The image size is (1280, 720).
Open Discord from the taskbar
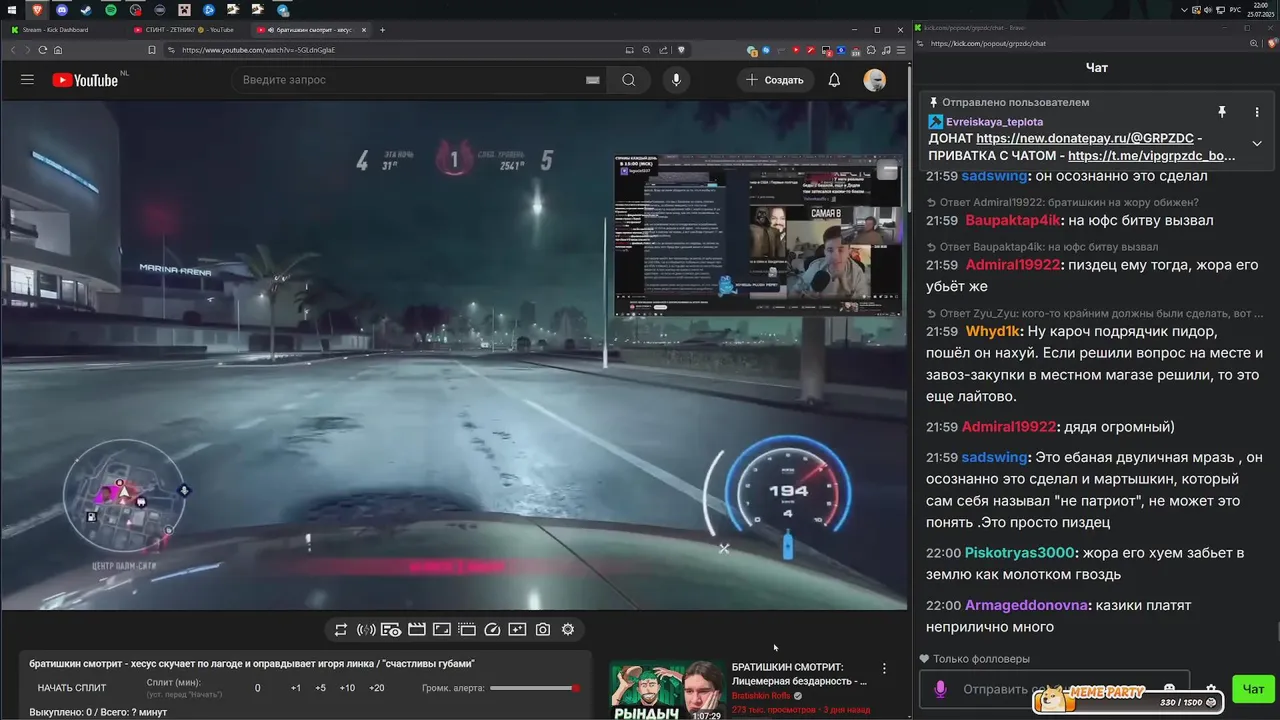point(62,9)
